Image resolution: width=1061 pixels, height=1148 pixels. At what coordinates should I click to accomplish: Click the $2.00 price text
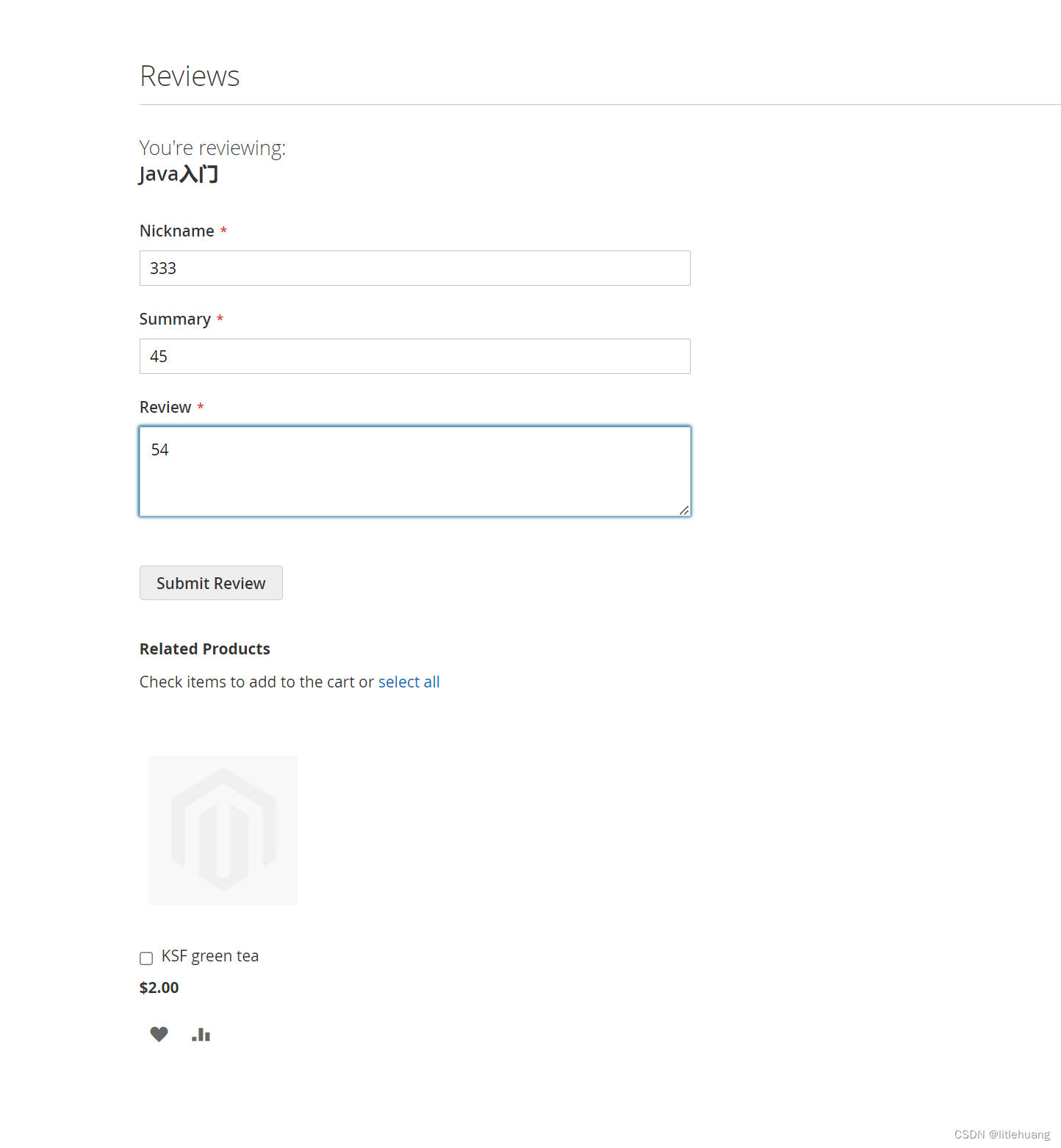click(x=159, y=987)
